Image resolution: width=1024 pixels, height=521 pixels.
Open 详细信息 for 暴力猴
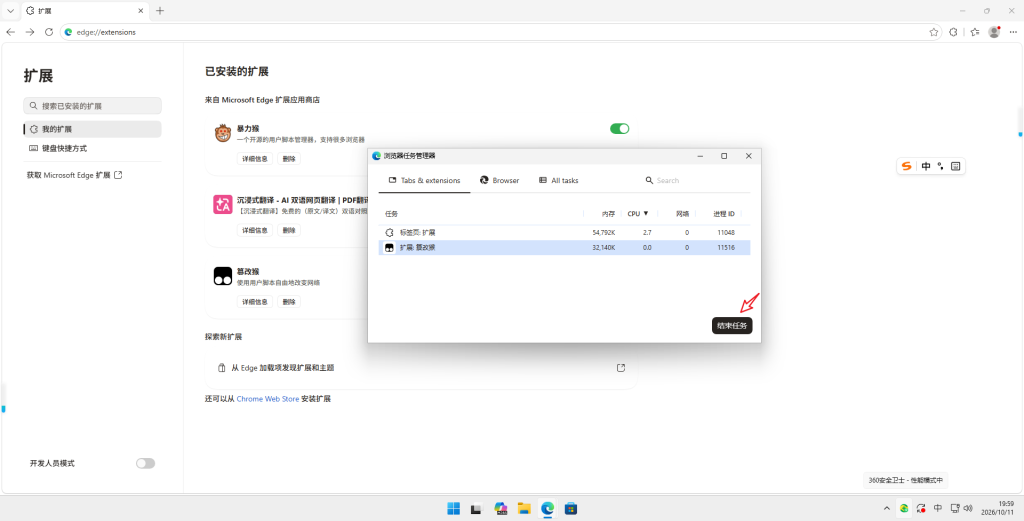tap(255, 159)
